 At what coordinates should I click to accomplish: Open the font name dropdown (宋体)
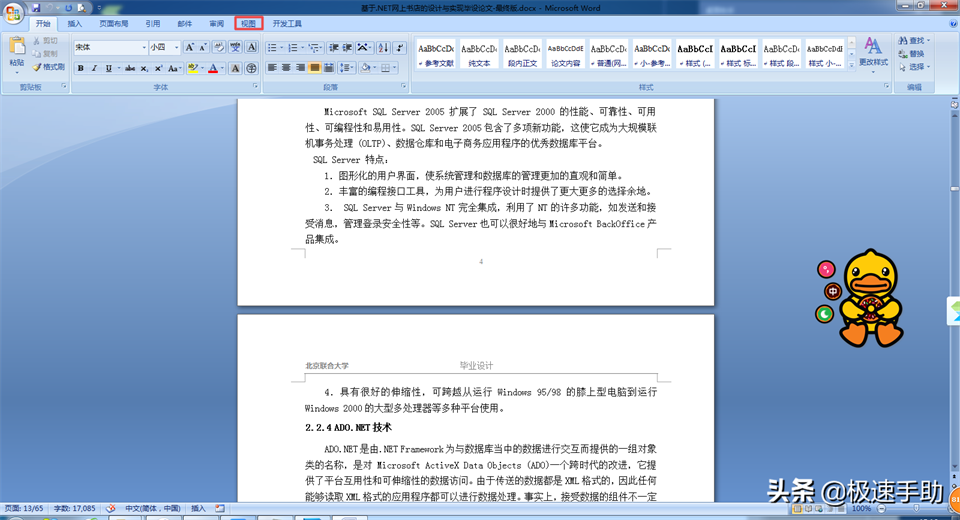point(110,47)
